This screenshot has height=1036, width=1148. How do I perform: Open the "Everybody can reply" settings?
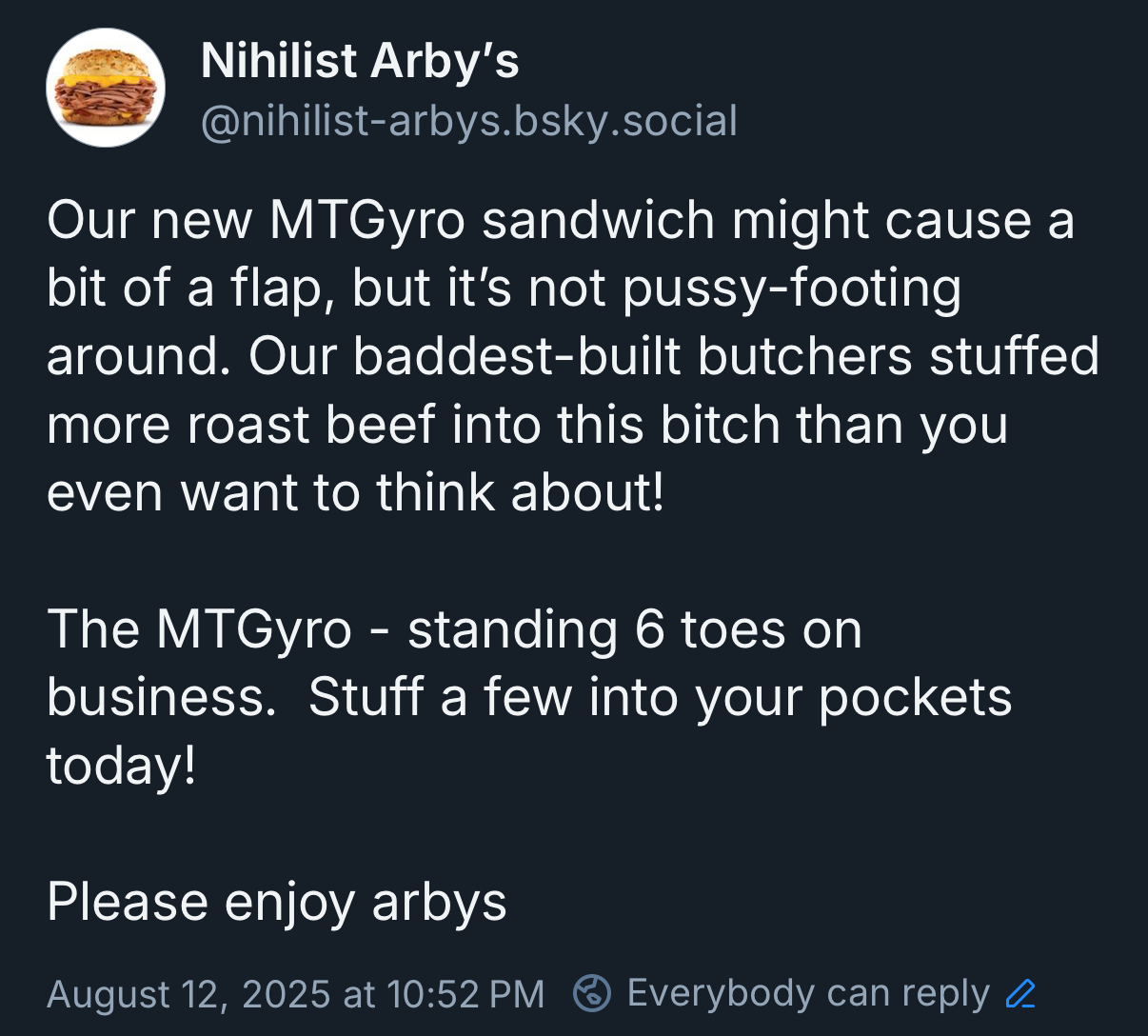(x=808, y=993)
